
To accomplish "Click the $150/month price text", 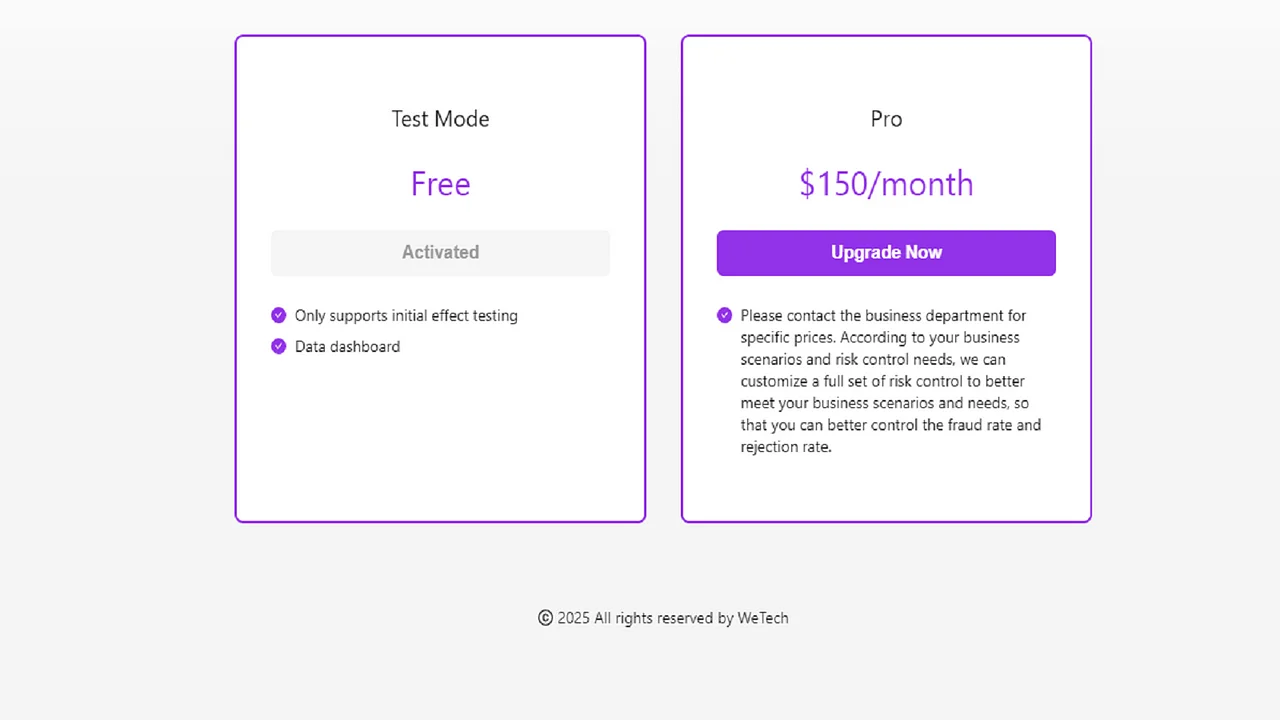I will (x=886, y=184).
